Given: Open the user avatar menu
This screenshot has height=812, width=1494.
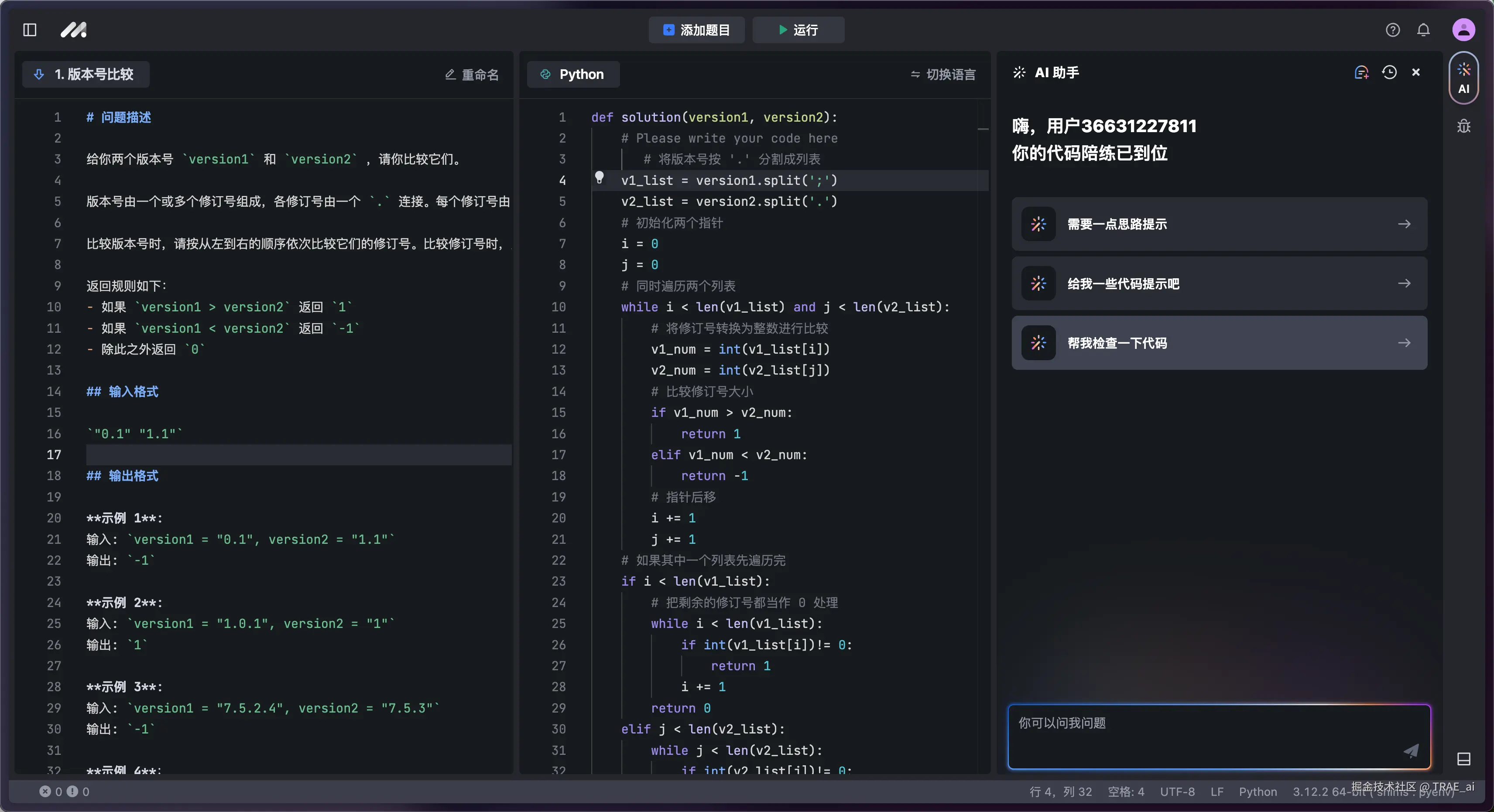Looking at the screenshot, I should point(1463,30).
